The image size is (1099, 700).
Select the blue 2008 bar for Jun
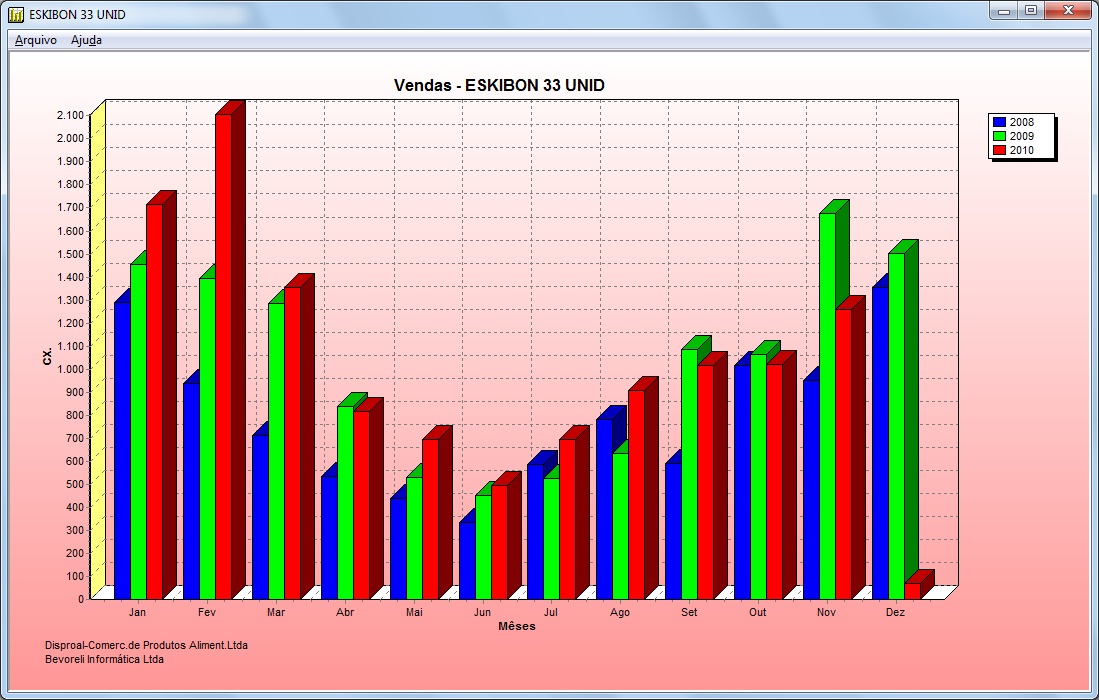(467, 561)
